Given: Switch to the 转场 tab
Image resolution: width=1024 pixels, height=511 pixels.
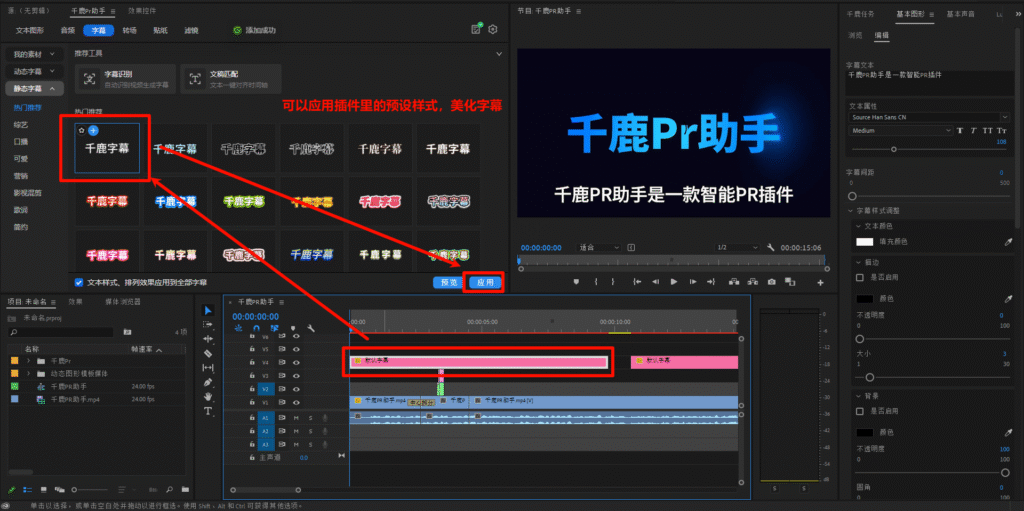Looking at the screenshot, I should point(130,30).
